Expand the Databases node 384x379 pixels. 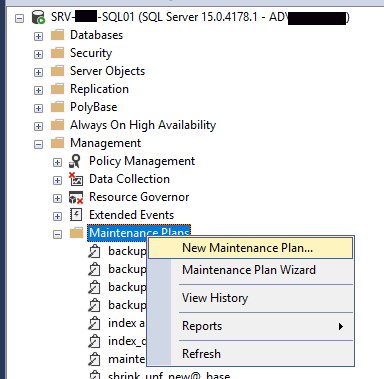click(x=38, y=36)
